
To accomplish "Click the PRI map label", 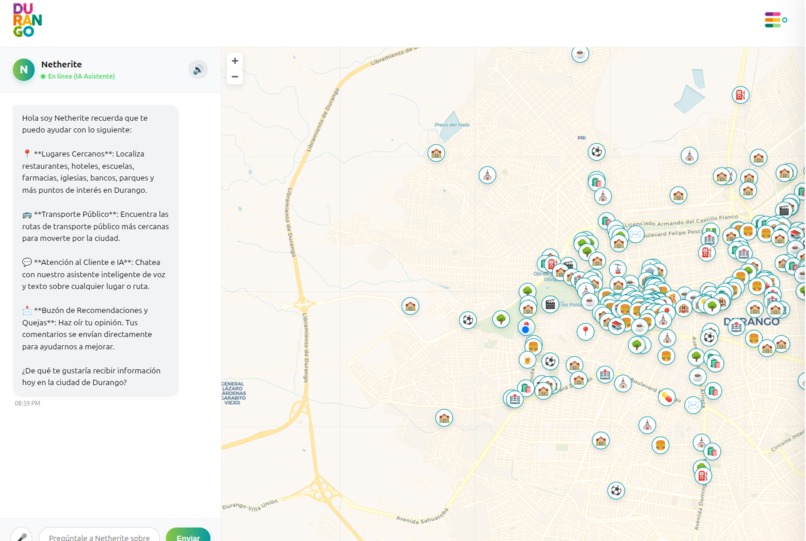I will pyautogui.click(x=582, y=138).
